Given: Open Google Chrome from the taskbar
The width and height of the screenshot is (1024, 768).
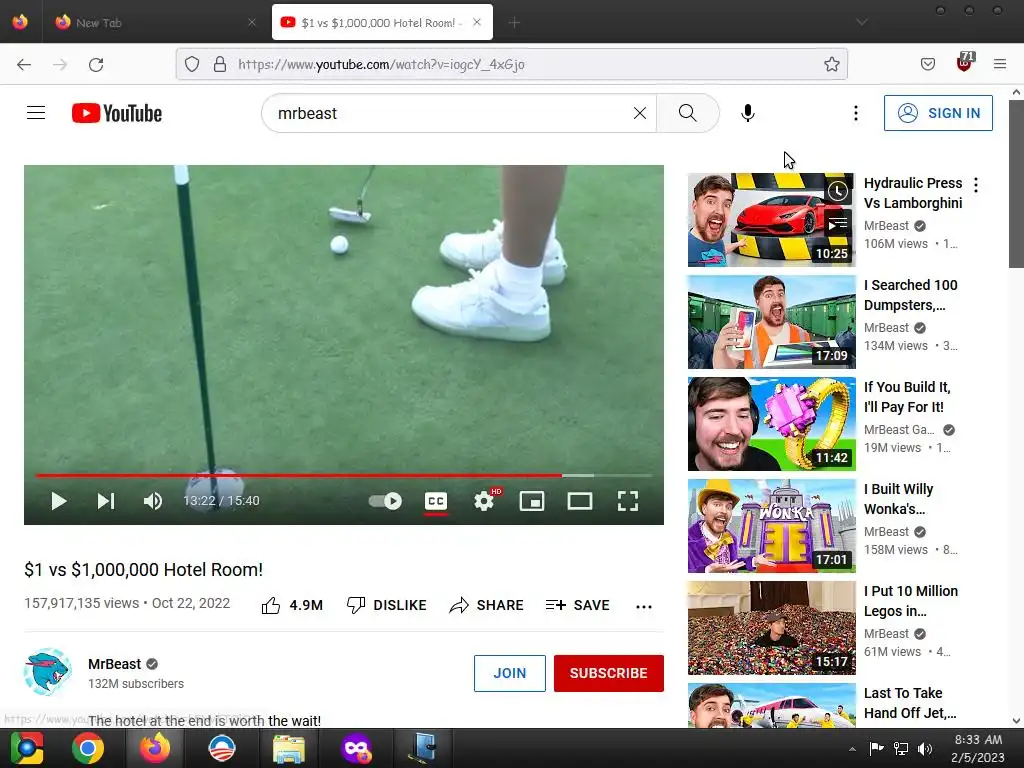Looking at the screenshot, I should click(x=88, y=748).
